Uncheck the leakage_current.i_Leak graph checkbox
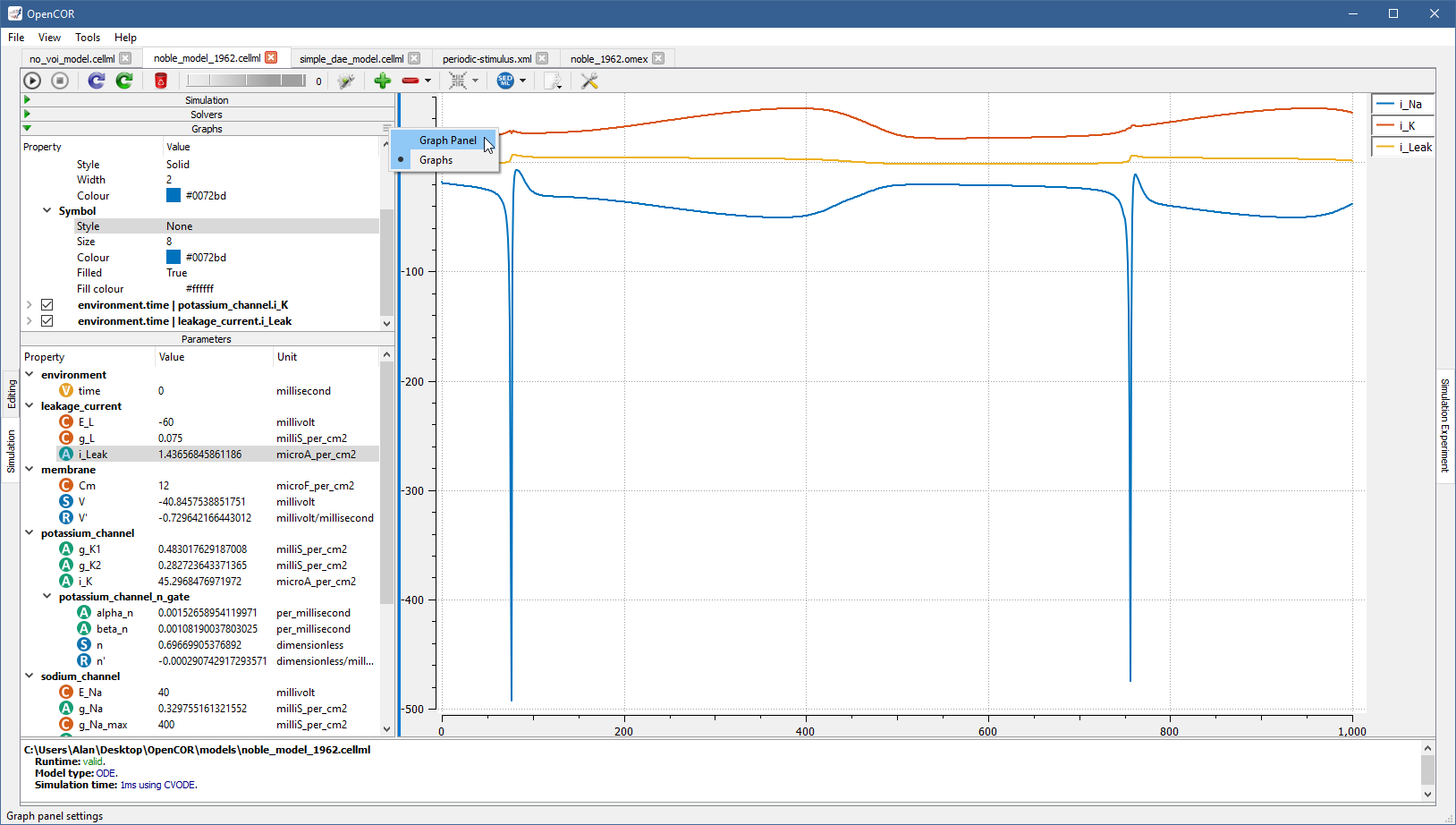 [47, 321]
